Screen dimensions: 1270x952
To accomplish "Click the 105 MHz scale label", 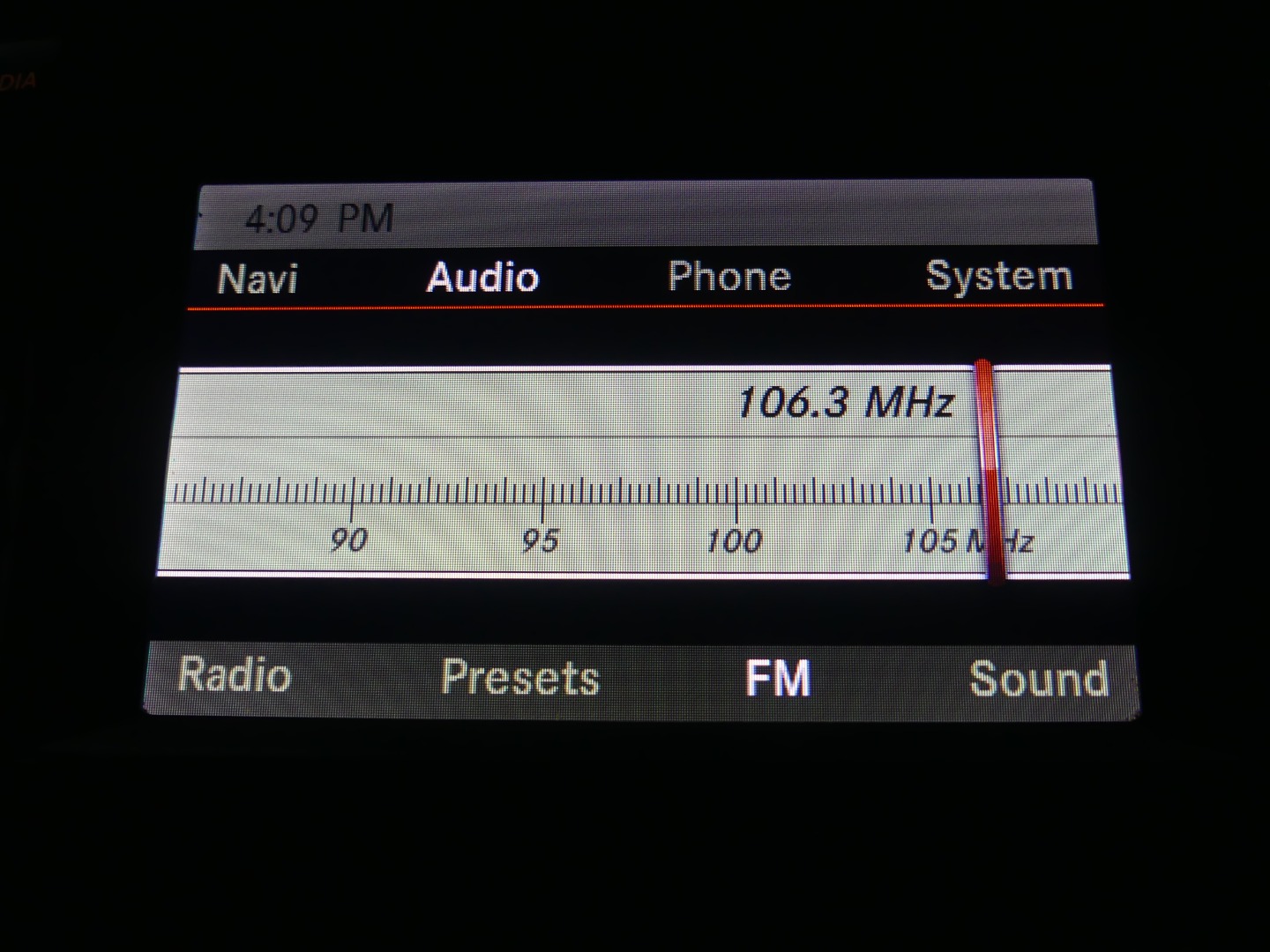I will click(966, 540).
